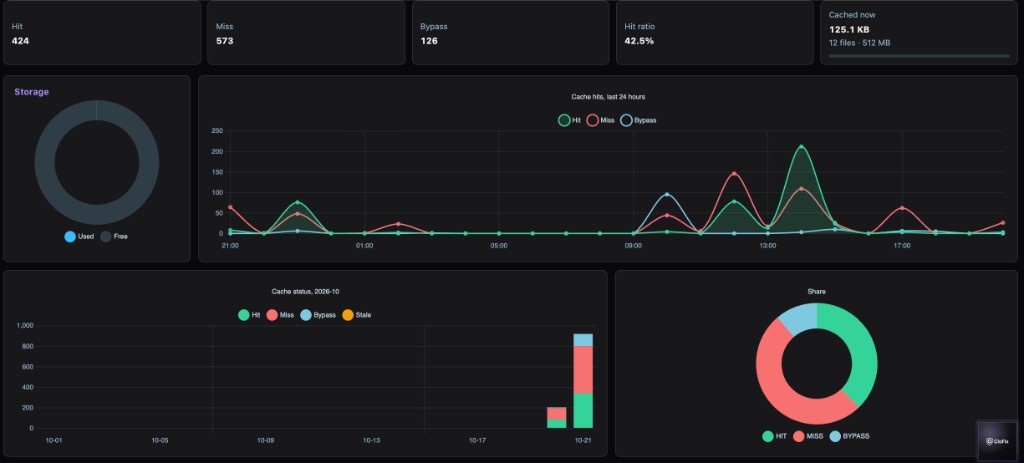The width and height of the screenshot is (1024, 463).
Task: Click the Storage donut ring
Action: 44,162
